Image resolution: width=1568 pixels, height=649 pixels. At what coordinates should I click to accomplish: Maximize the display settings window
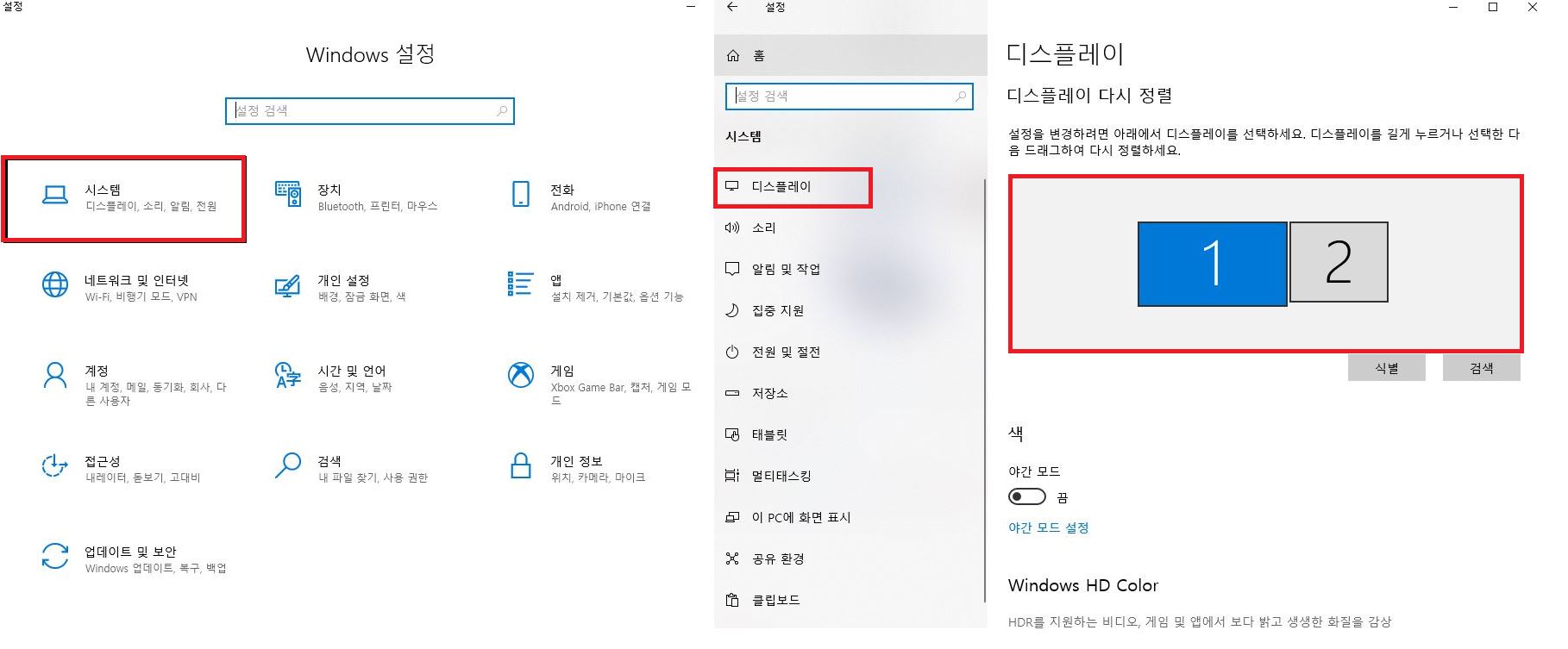click(x=1493, y=7)
